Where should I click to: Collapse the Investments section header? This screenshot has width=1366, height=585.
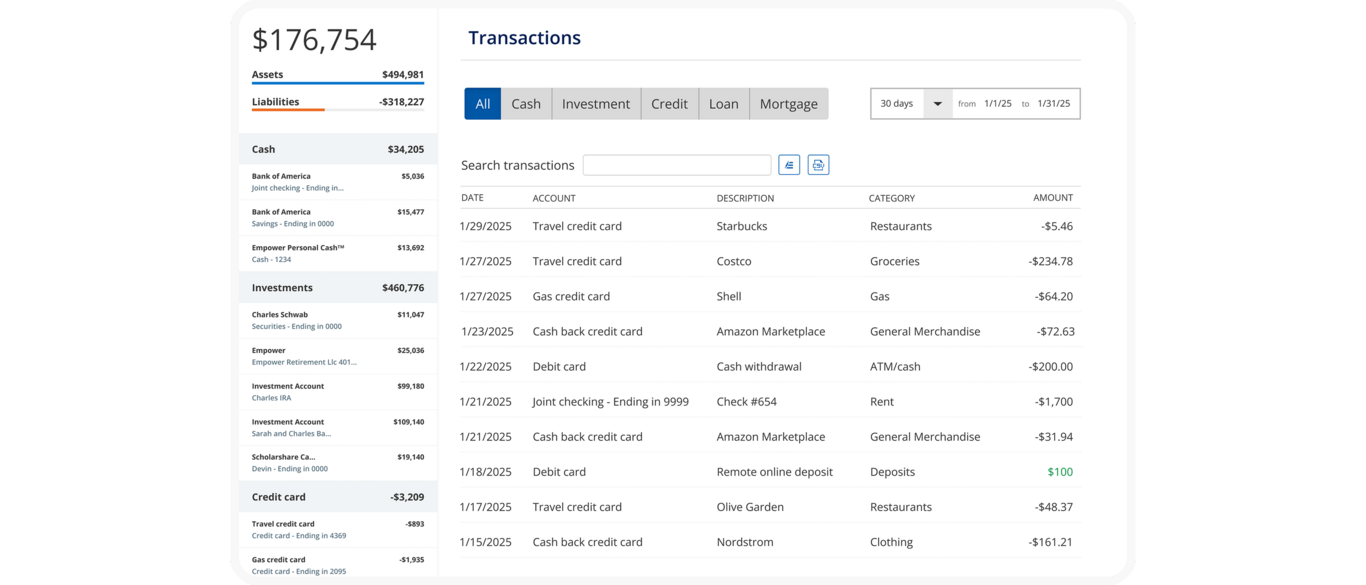pos(337,288)
